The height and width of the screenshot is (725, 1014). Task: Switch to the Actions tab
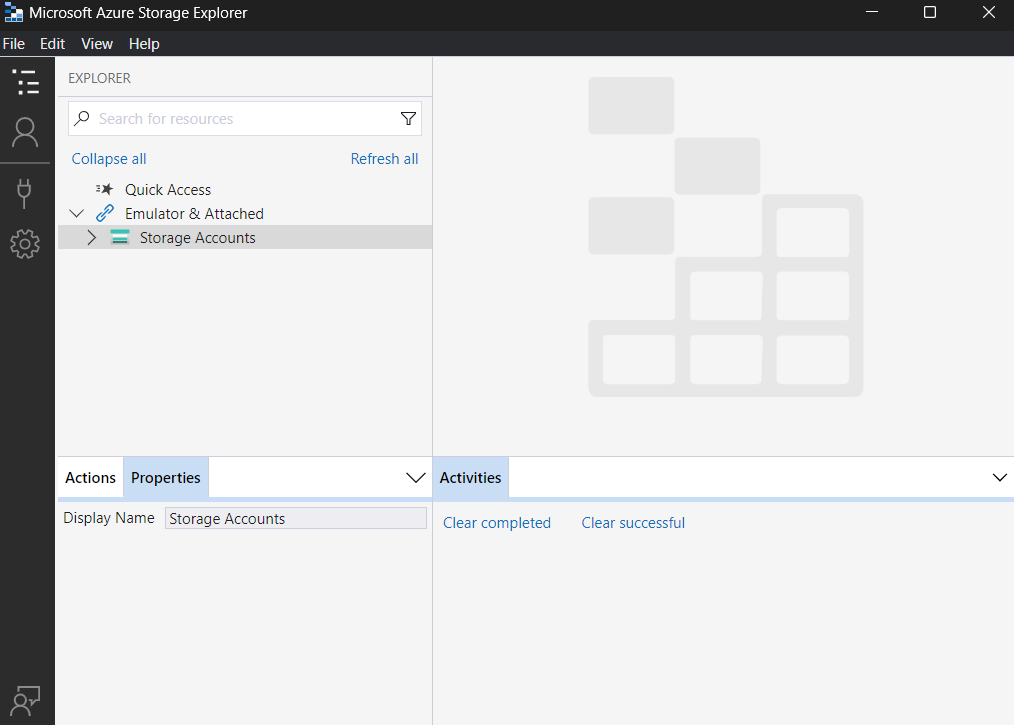click(x=89, y=477)
